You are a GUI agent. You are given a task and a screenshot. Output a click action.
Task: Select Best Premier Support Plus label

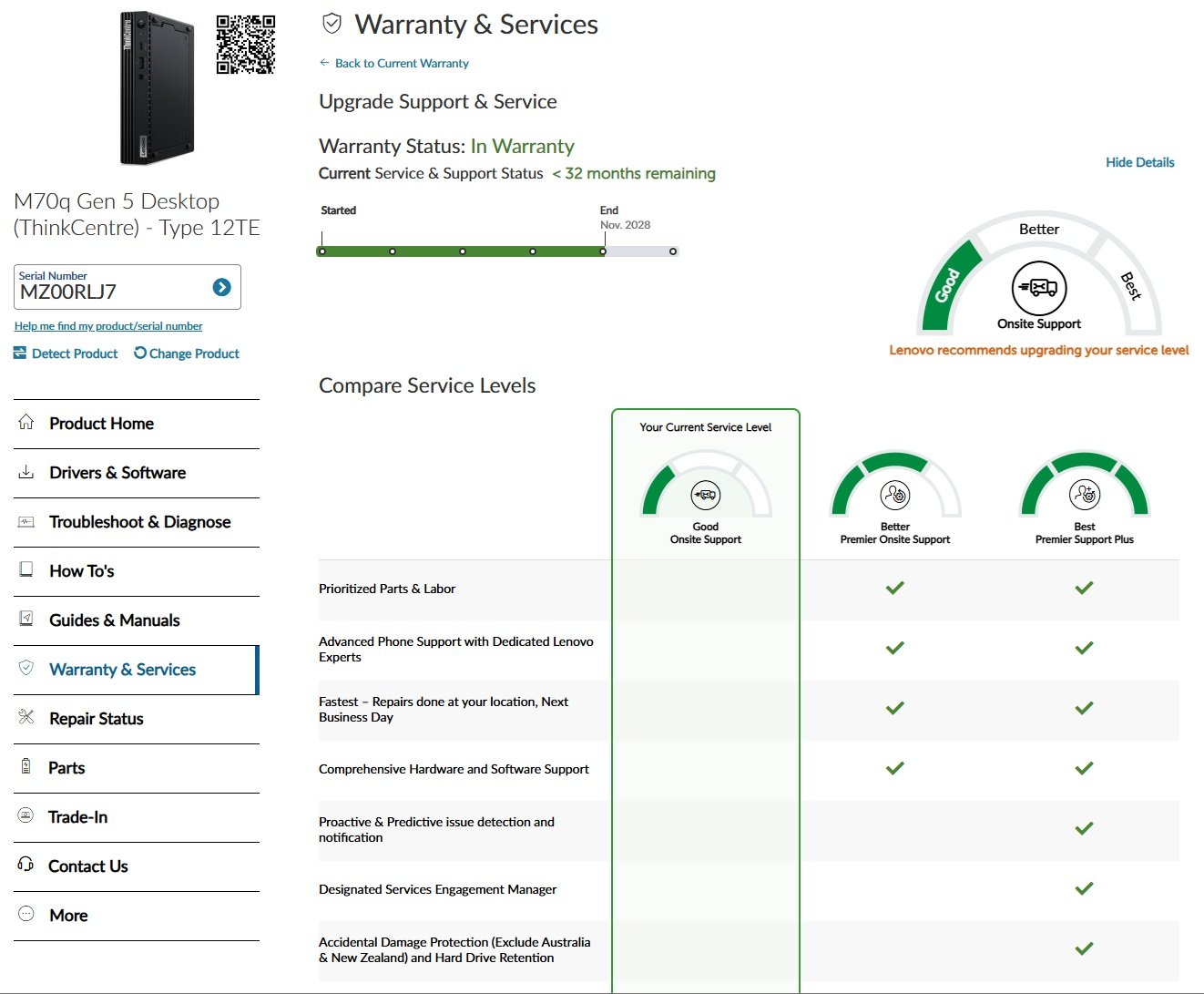coord(1085,533)
